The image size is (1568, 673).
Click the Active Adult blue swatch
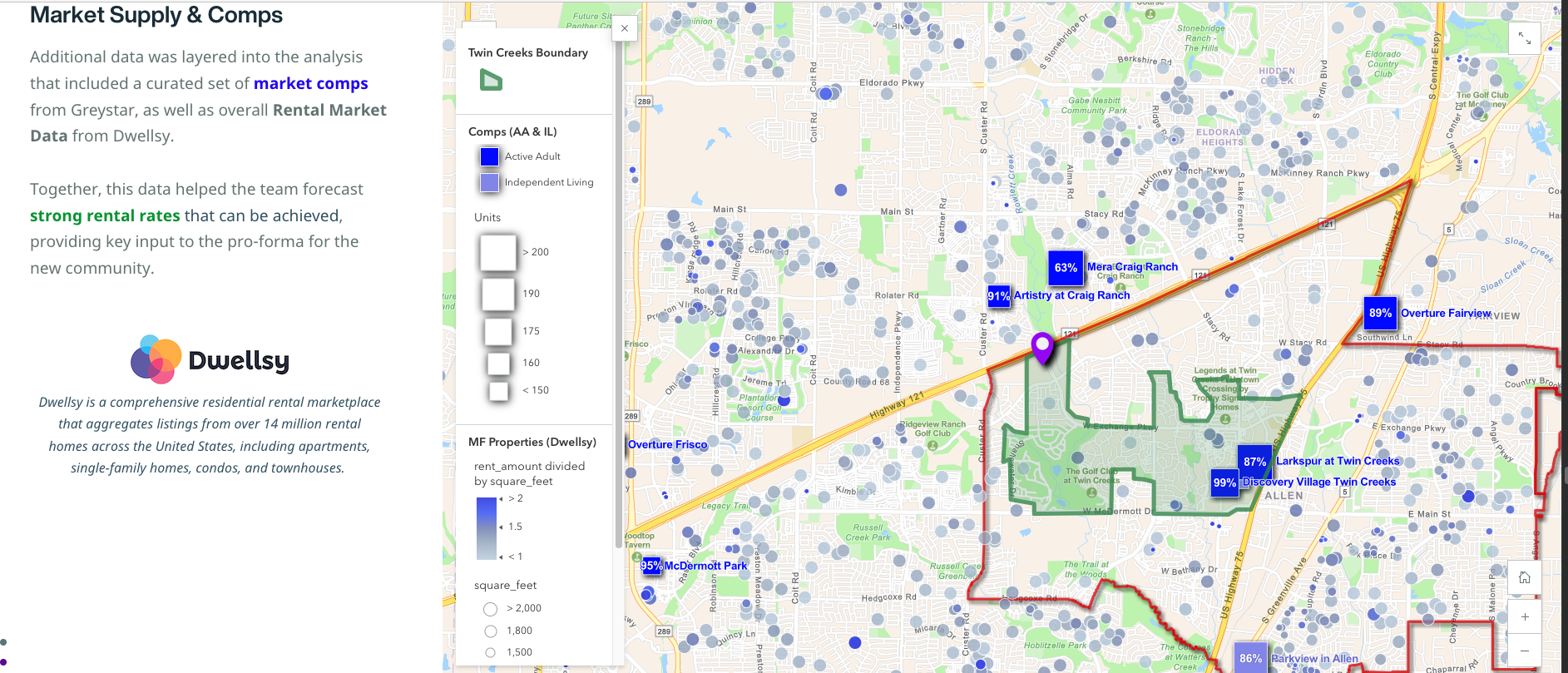click(489, 156)
